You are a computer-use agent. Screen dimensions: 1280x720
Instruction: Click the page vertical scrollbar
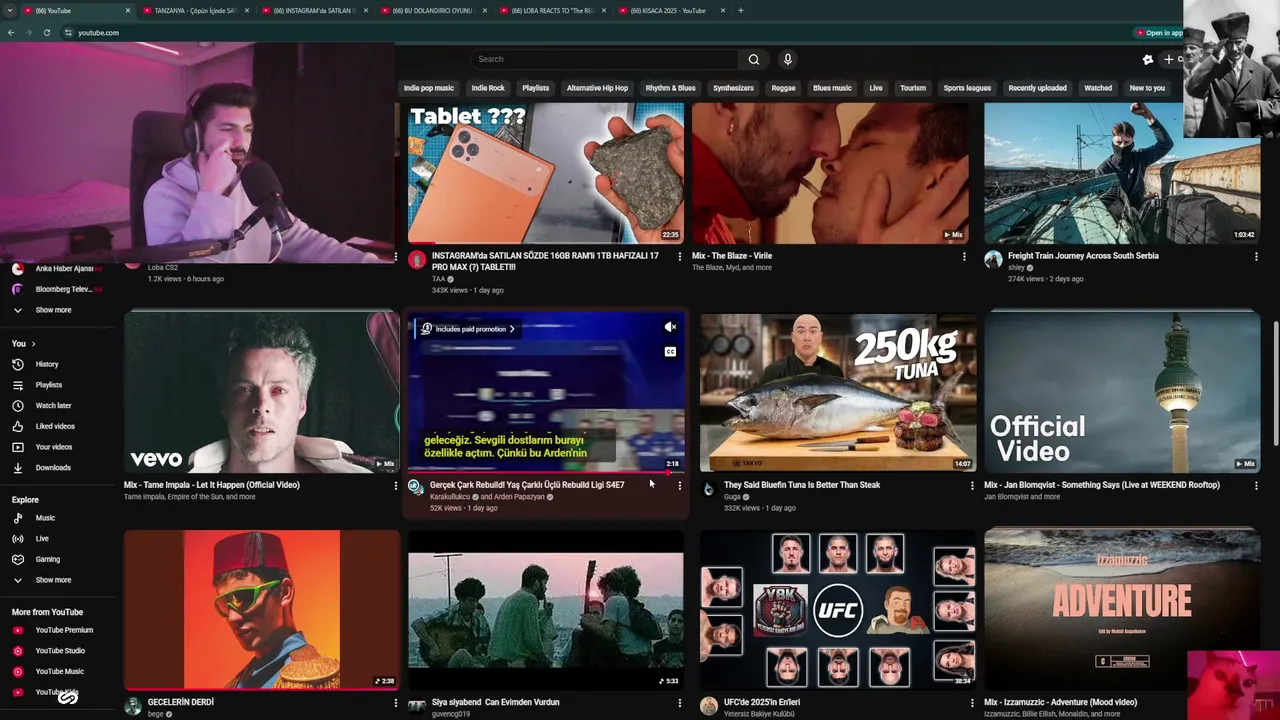click(x=1275, y=383)
